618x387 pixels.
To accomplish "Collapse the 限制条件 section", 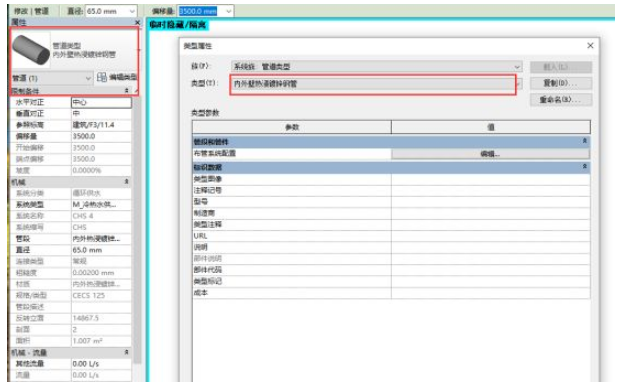I will click(x=127, y=91).
